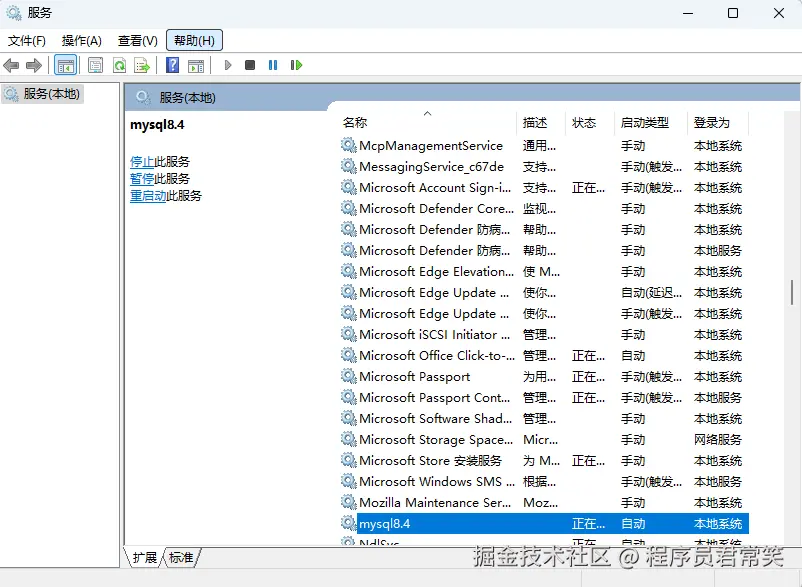
Task: Click the gear icon beside Microsoft Windows SMS
Action: tap(348, 481)
